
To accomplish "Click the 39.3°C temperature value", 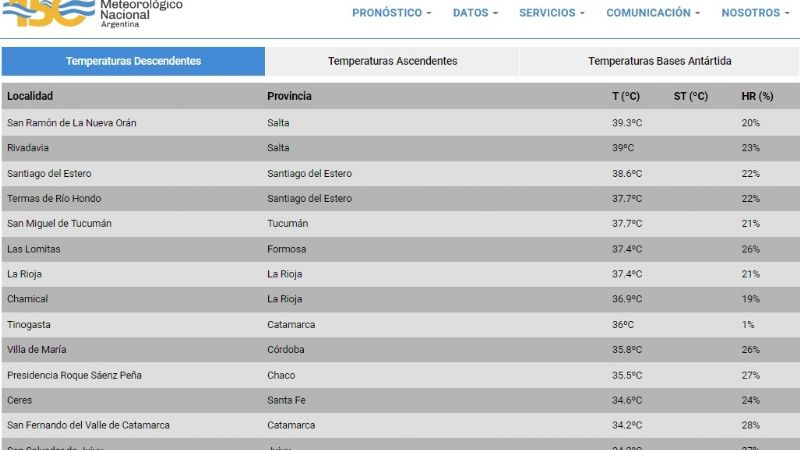I will pyautogui.click(x=627, y=123).
